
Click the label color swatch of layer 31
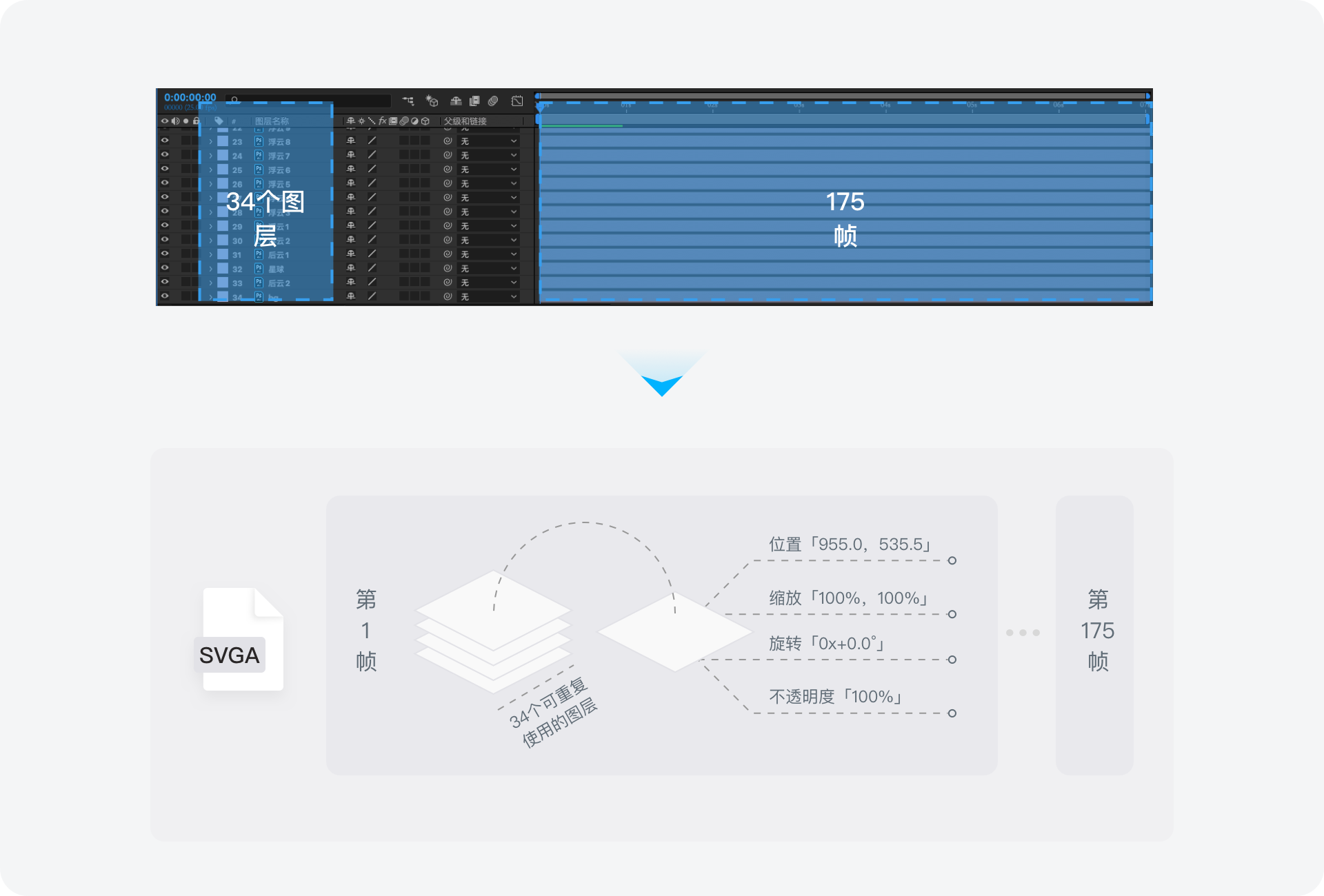pos(223,254)
